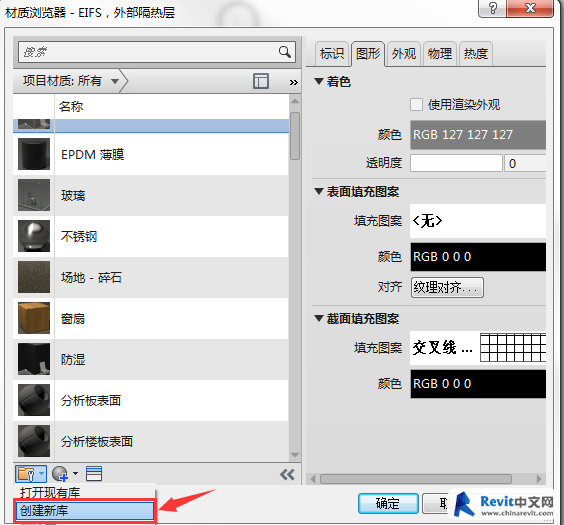Select the 防湿 material thumbnail
This screenshot has height=525, width=564.
(34, 359)
